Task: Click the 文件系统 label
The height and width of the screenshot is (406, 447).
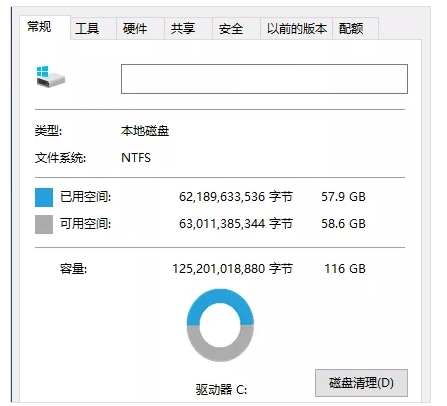Action: point(60,158)
